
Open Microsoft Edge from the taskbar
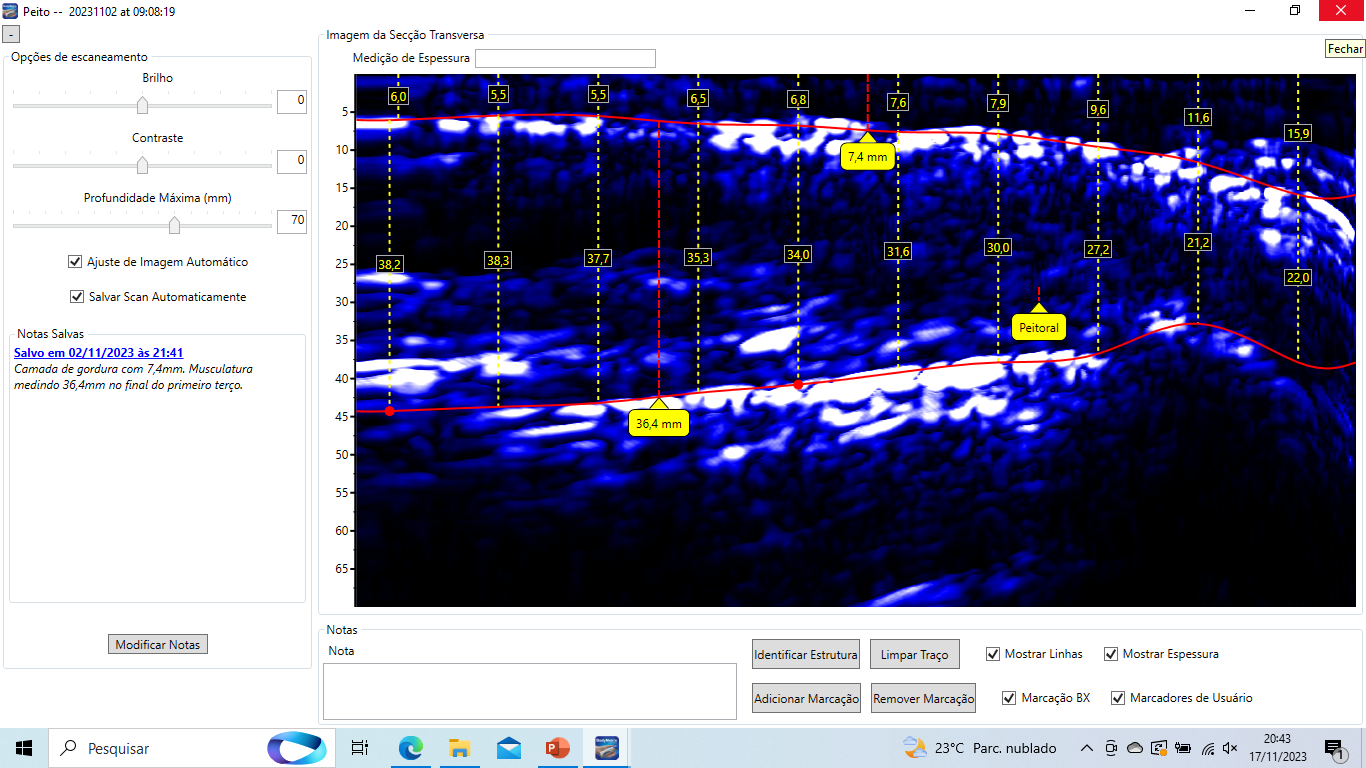click(410, 748)
